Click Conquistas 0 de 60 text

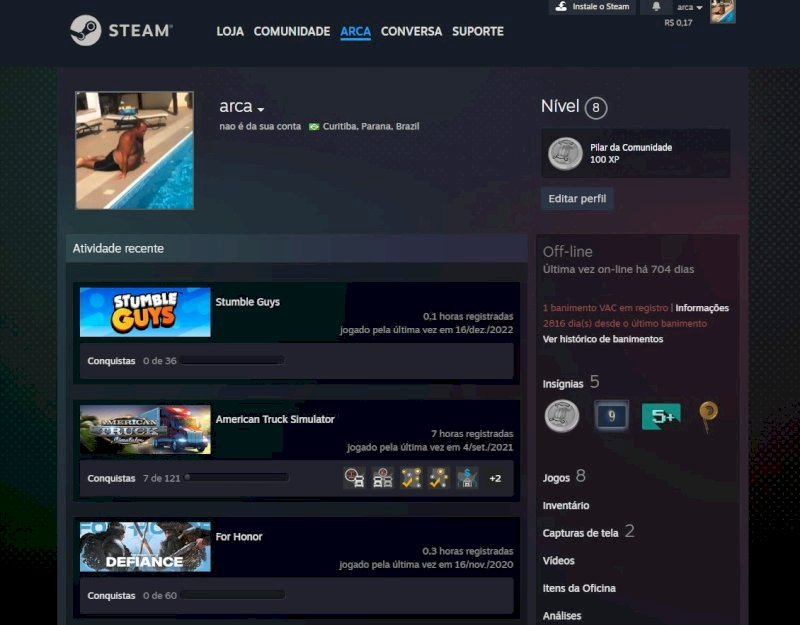[132, 595]
